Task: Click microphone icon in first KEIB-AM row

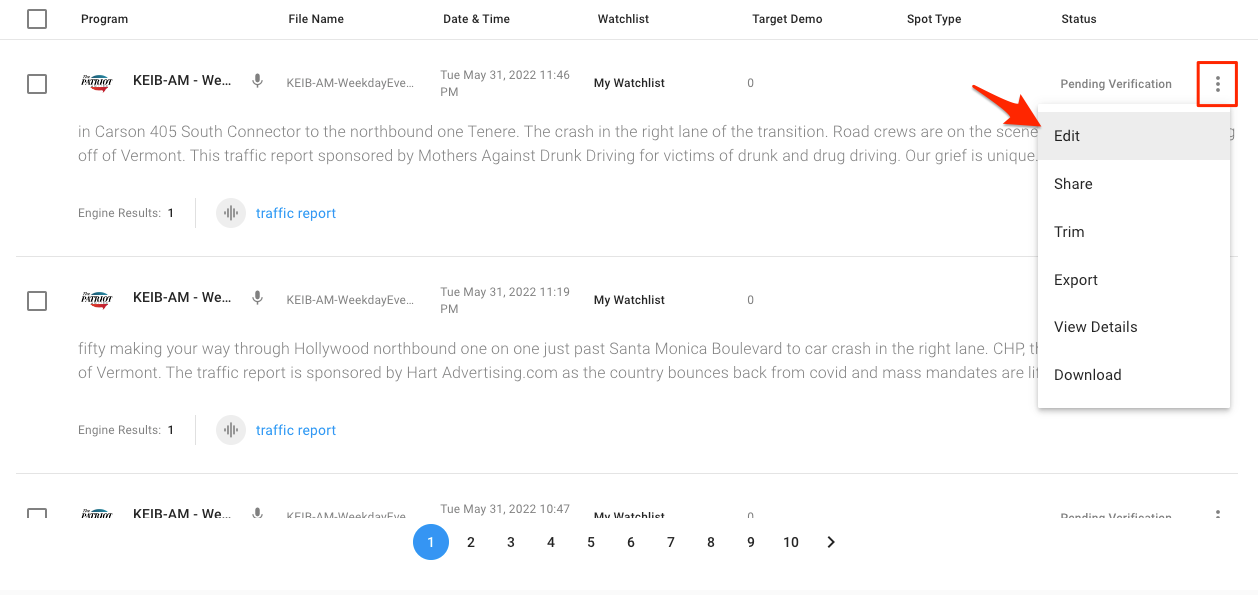Action: click(257, 81)
